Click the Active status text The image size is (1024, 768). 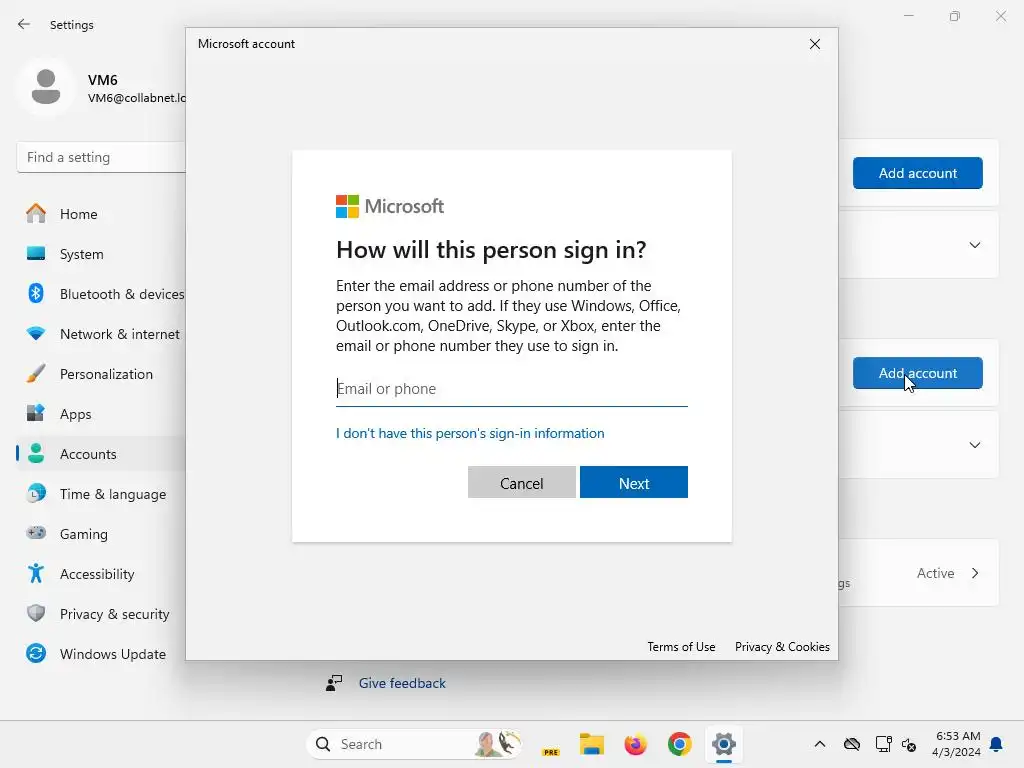(935, 573)
